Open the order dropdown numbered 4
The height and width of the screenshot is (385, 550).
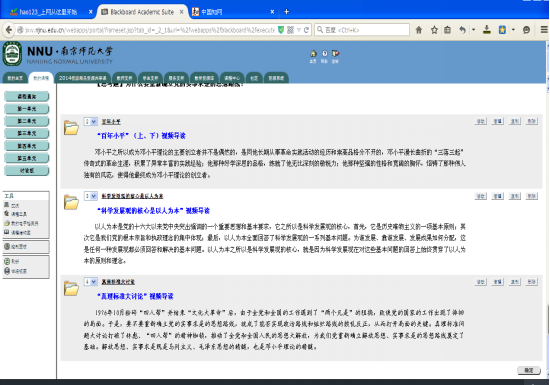click(x=90, y=282)
